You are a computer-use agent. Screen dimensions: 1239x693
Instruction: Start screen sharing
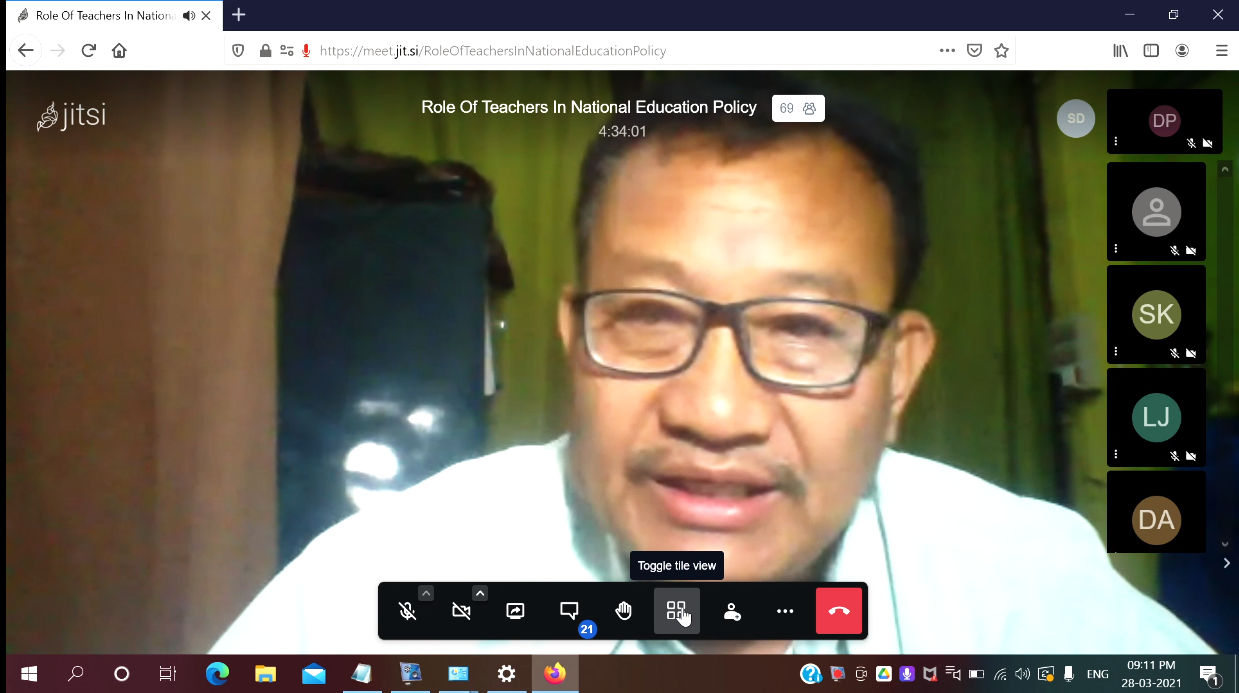(x=515, y=611)
